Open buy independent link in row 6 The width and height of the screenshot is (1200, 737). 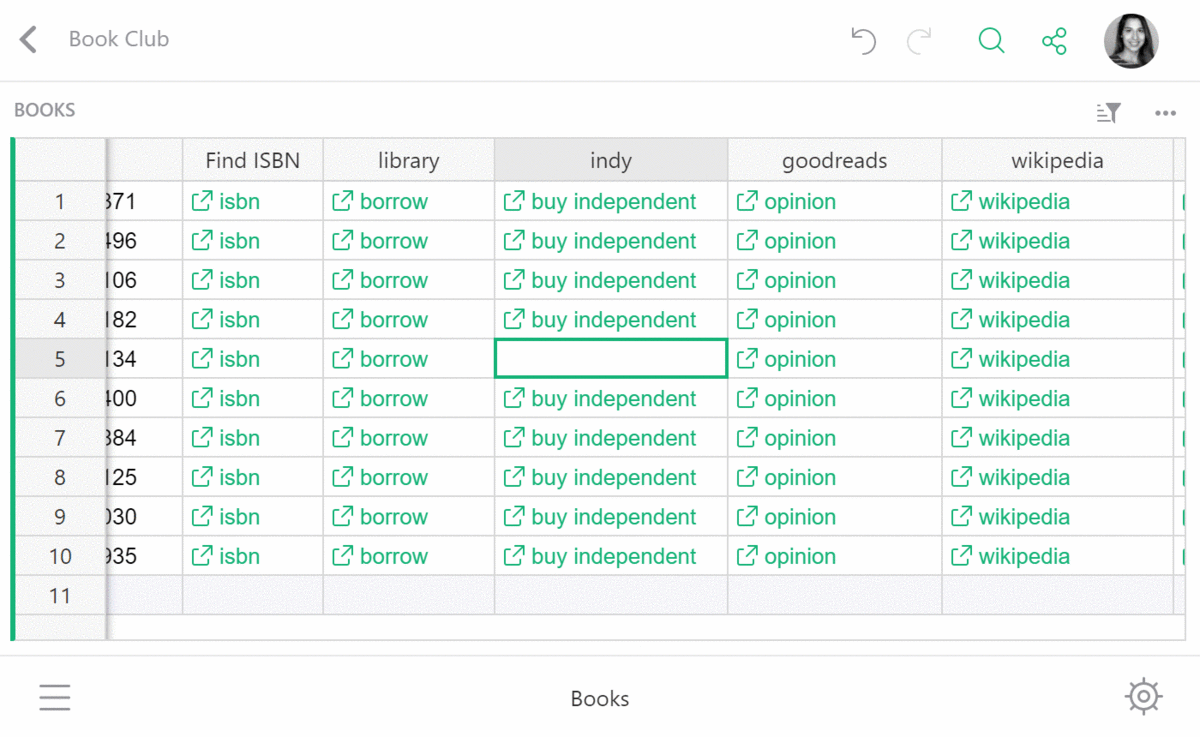613,399
